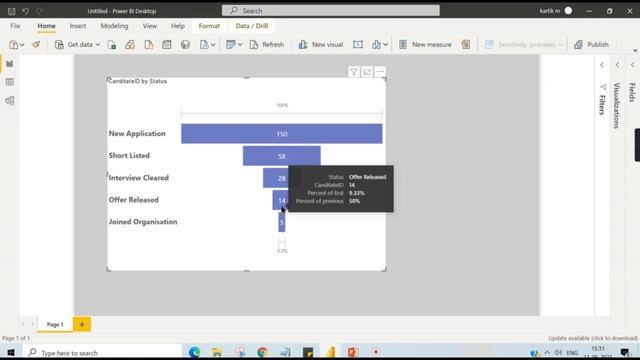Click the SQL Server source icon
The width and height of the screenshot is (640, 360).
click(149, 44)
